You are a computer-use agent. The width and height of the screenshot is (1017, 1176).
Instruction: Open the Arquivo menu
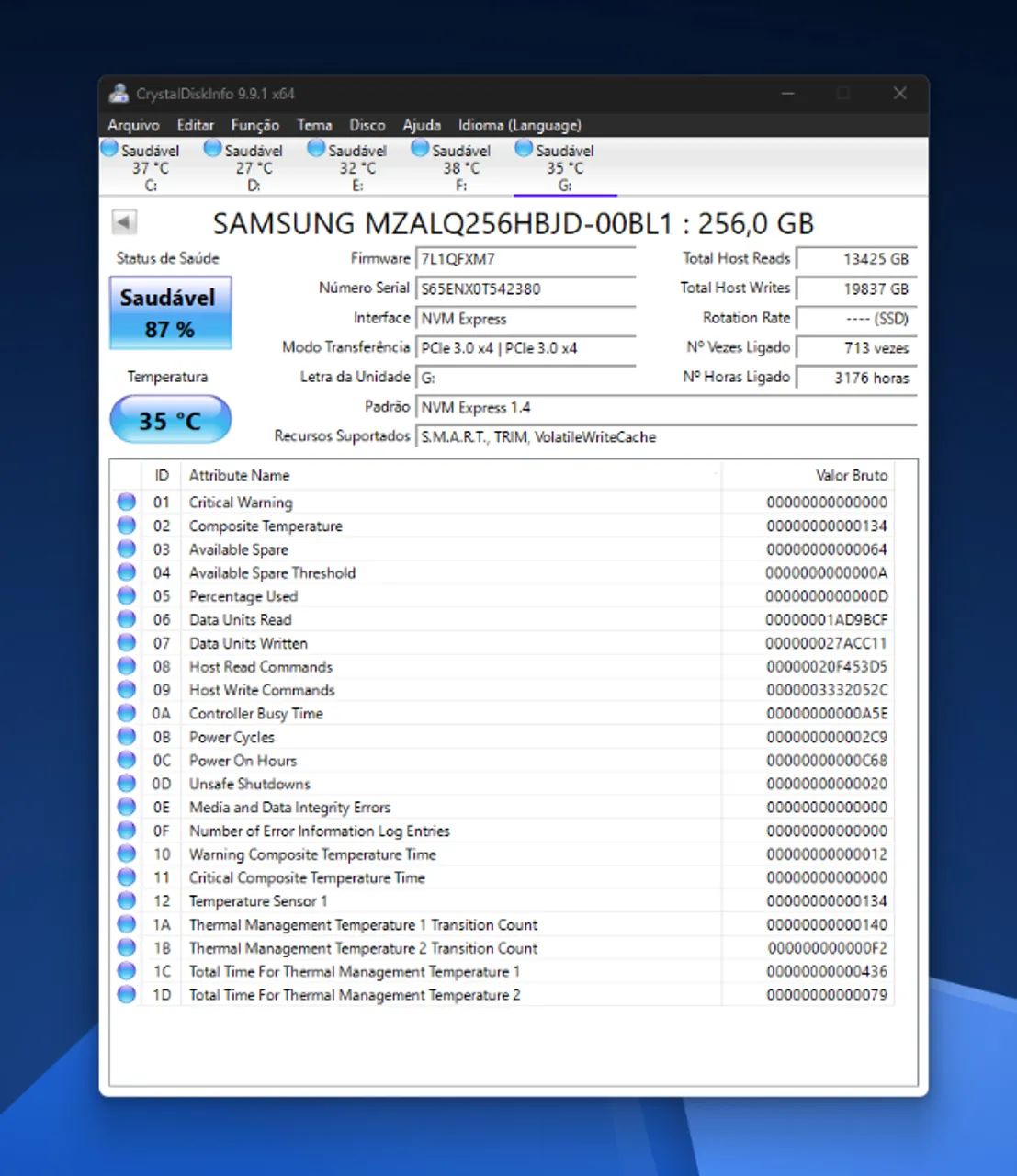[133, 125]
